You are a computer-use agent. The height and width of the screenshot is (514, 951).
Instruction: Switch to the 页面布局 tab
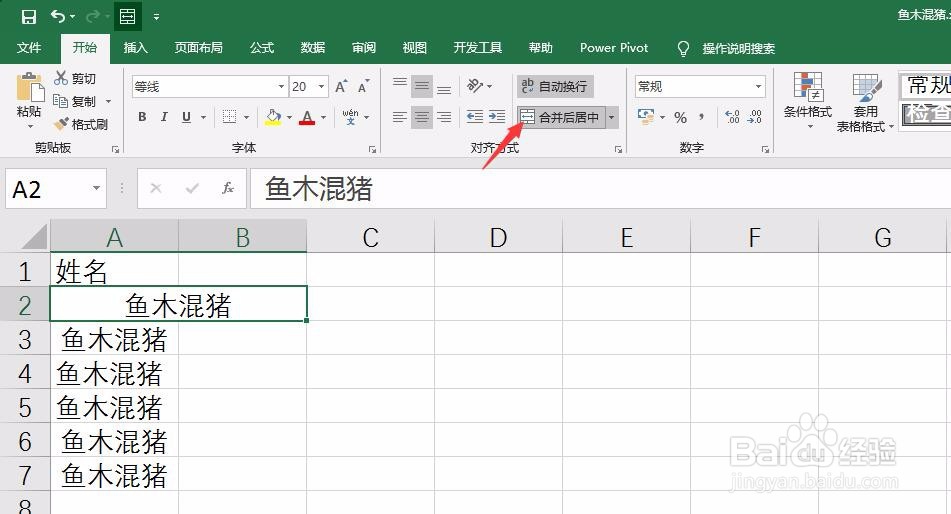click(x=198, y=48)
